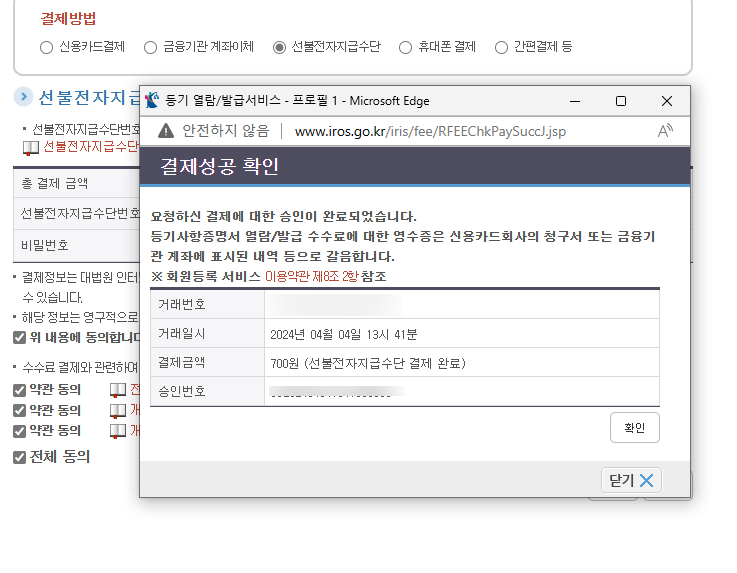Click the 거래번호 row label
737x573 pixels.
(182, 305)
